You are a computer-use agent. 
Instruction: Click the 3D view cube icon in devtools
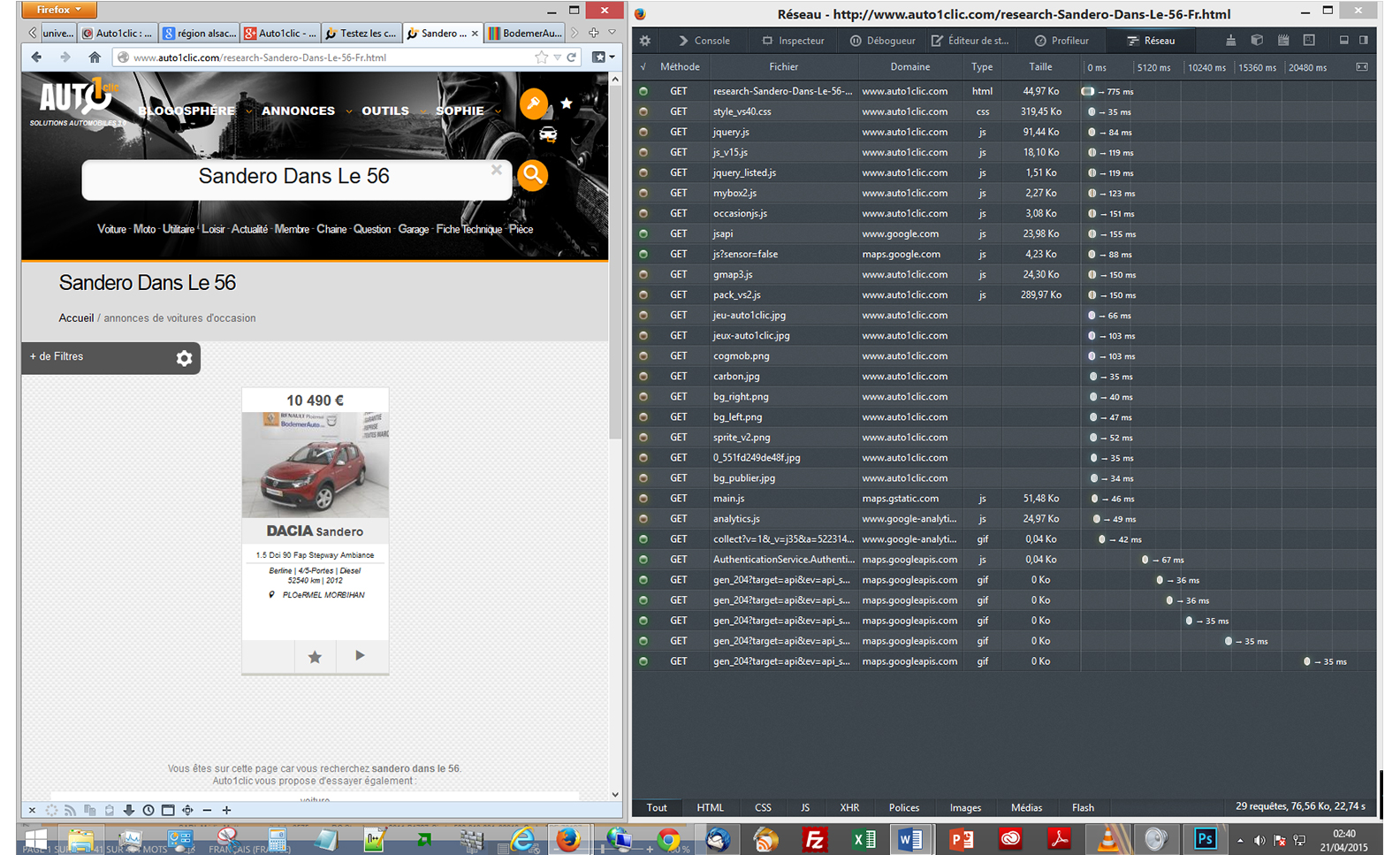coord(1257,41)
